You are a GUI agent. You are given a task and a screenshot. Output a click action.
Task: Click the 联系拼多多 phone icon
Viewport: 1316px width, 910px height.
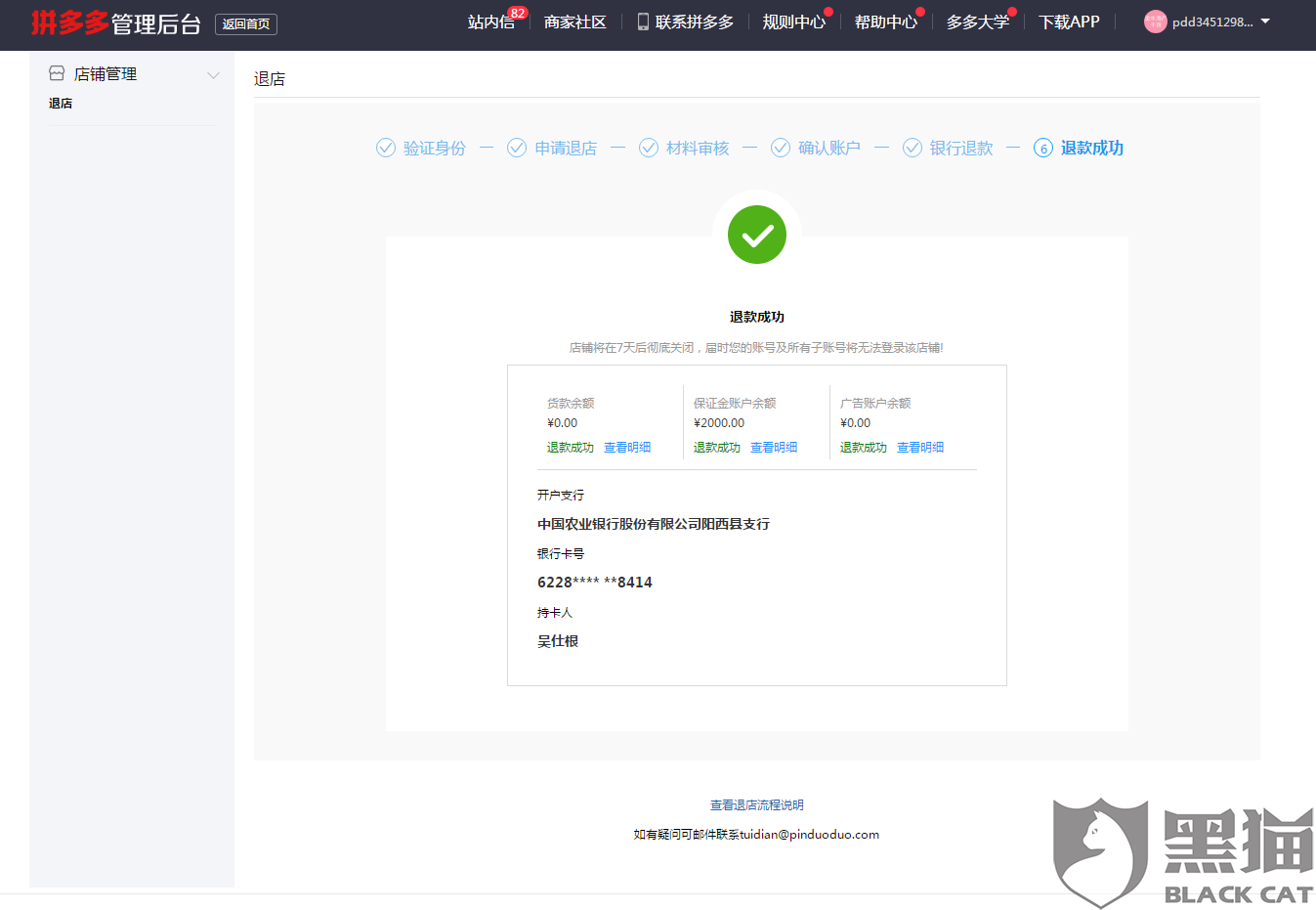click(642, 21)
